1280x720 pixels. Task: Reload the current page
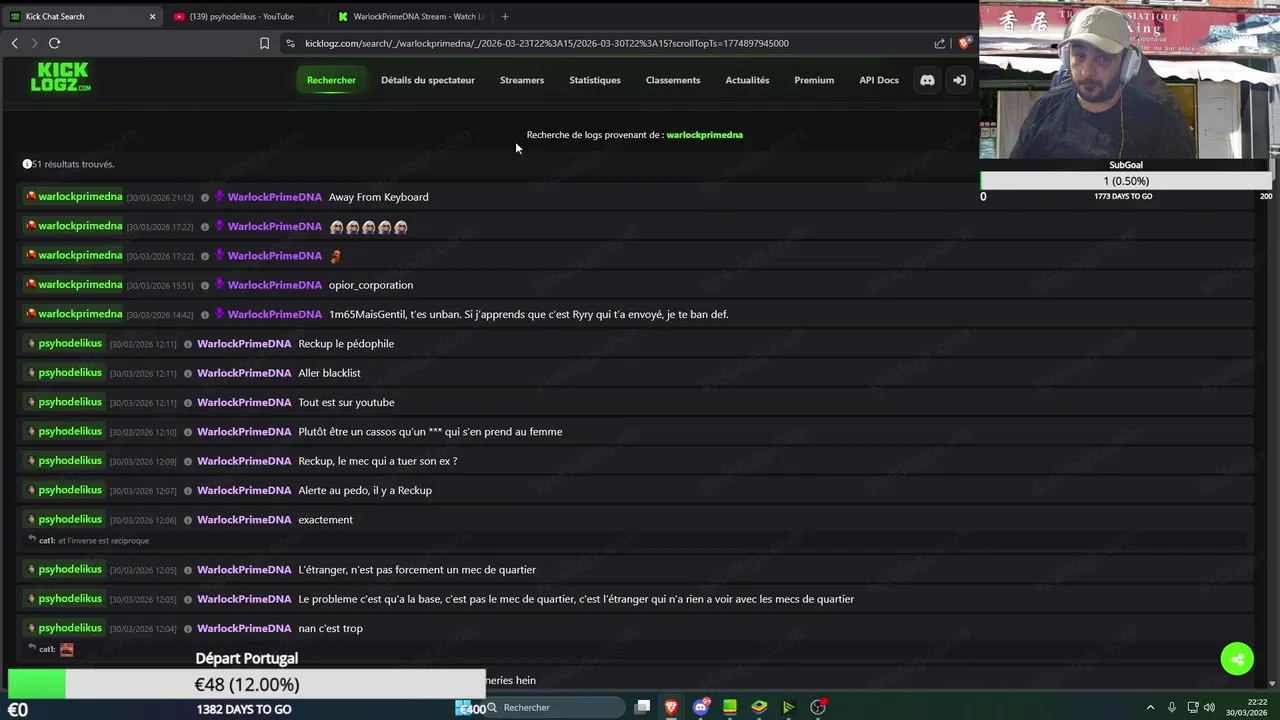tap(54, 43)
